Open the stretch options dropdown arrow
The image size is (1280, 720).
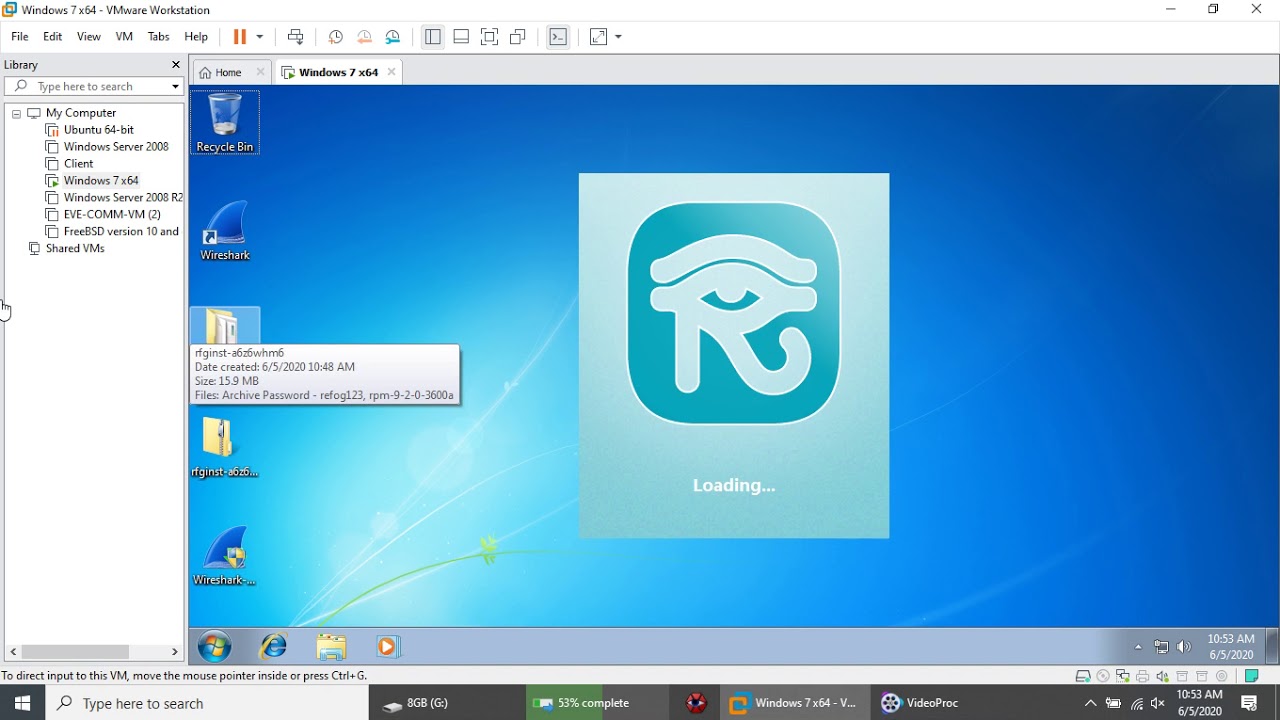click(618, 37)
